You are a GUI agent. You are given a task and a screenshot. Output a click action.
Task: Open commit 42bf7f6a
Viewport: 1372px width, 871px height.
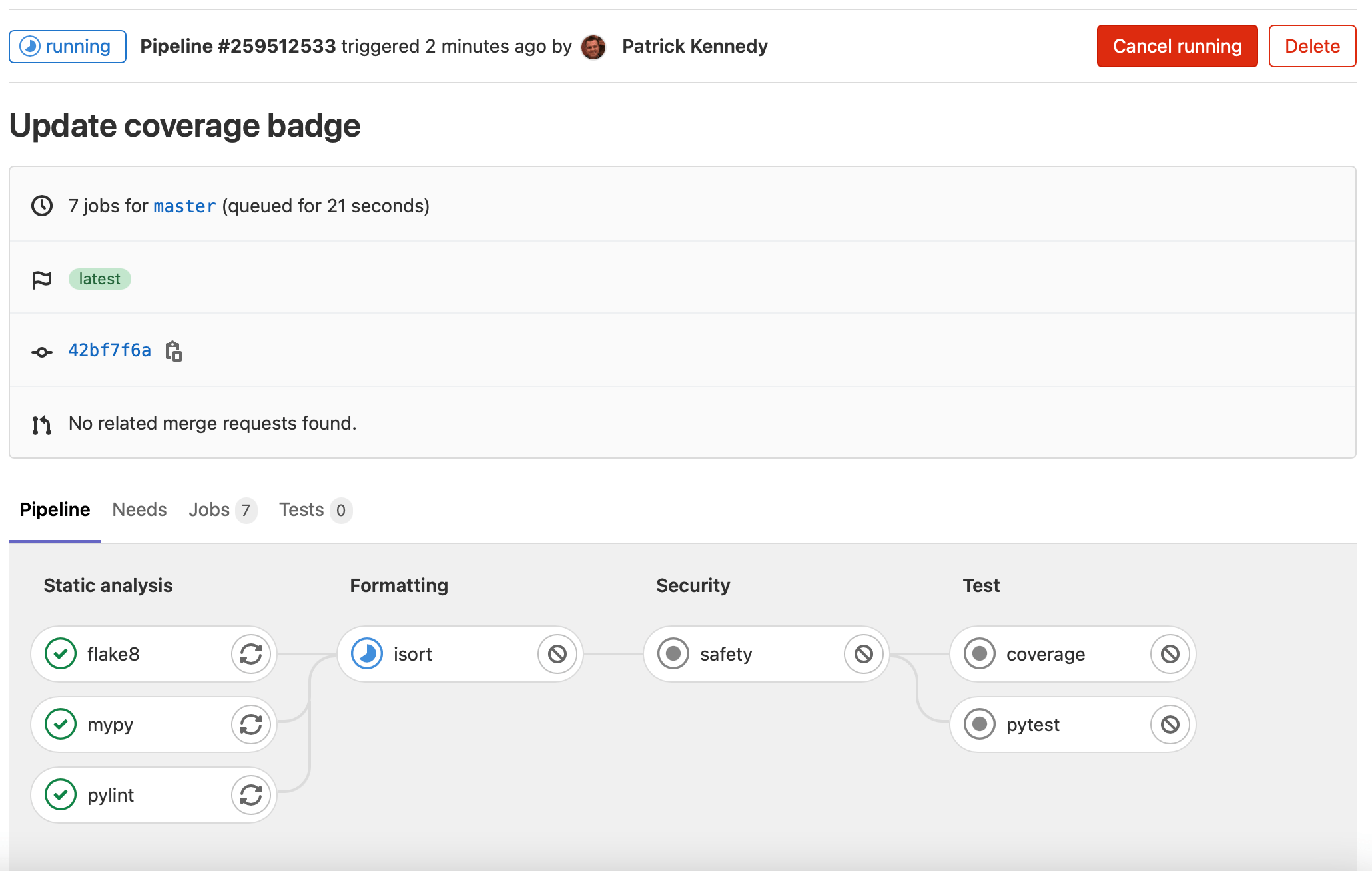[109, 350]
